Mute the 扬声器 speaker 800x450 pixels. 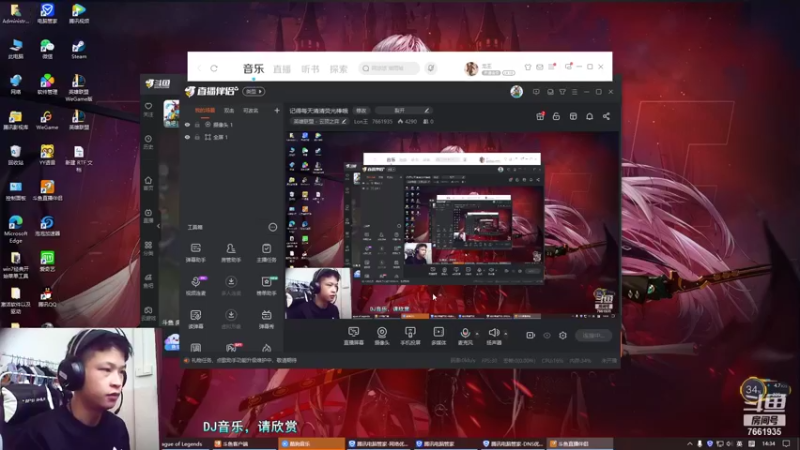point(493,336)
